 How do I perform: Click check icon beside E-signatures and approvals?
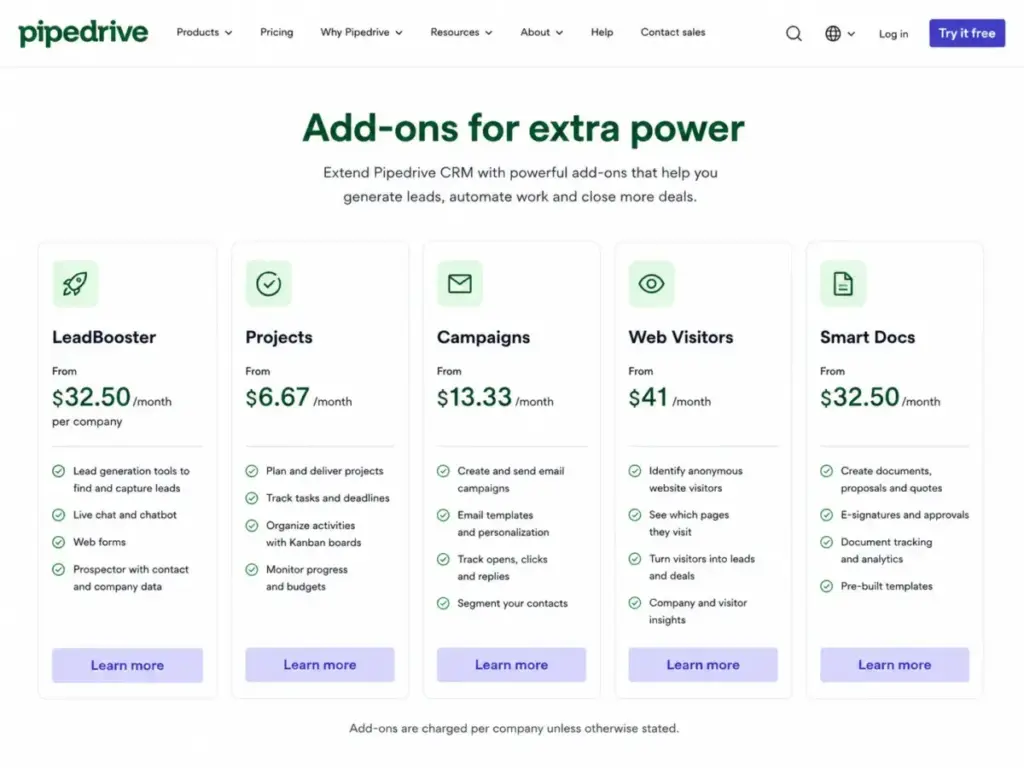pos(827,515)
